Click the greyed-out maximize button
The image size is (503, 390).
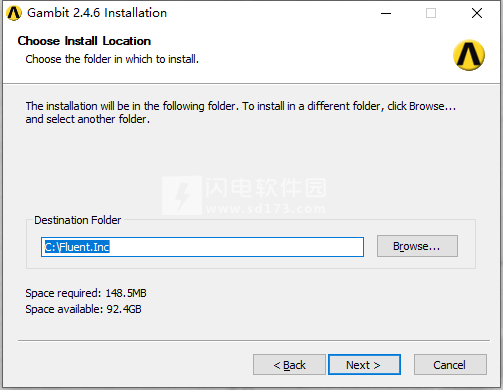431,13
